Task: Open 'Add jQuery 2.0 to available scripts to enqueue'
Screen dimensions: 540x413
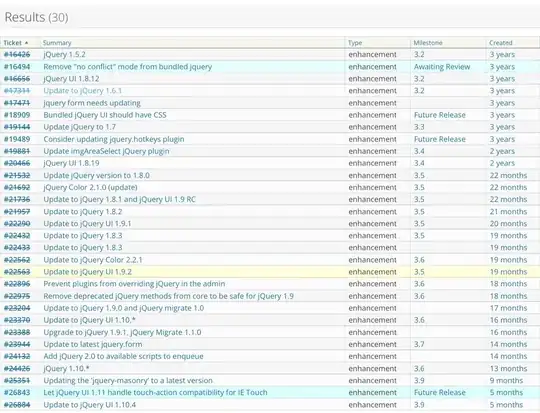Action: coord(123,357)
